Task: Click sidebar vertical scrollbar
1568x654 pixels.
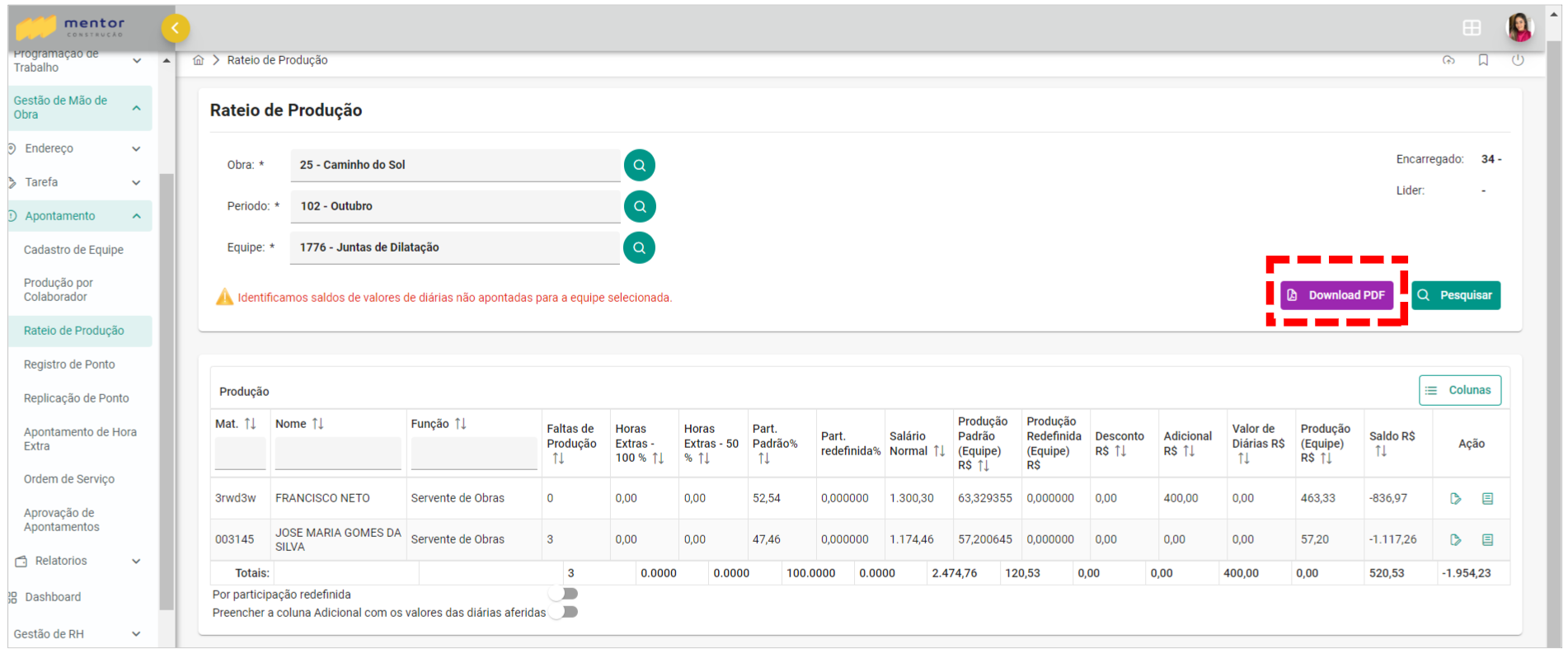Action: [167, 392]
